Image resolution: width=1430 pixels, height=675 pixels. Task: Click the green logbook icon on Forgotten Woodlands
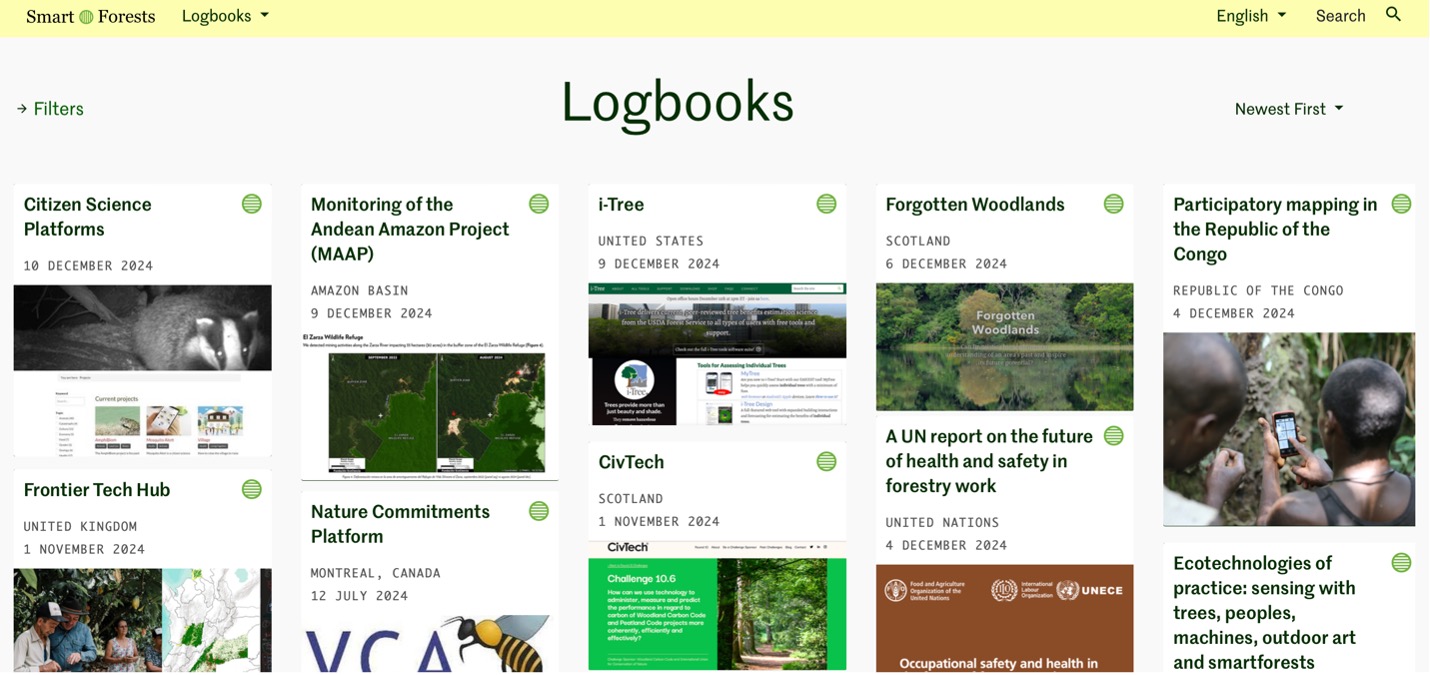[x=1113, y=204]
